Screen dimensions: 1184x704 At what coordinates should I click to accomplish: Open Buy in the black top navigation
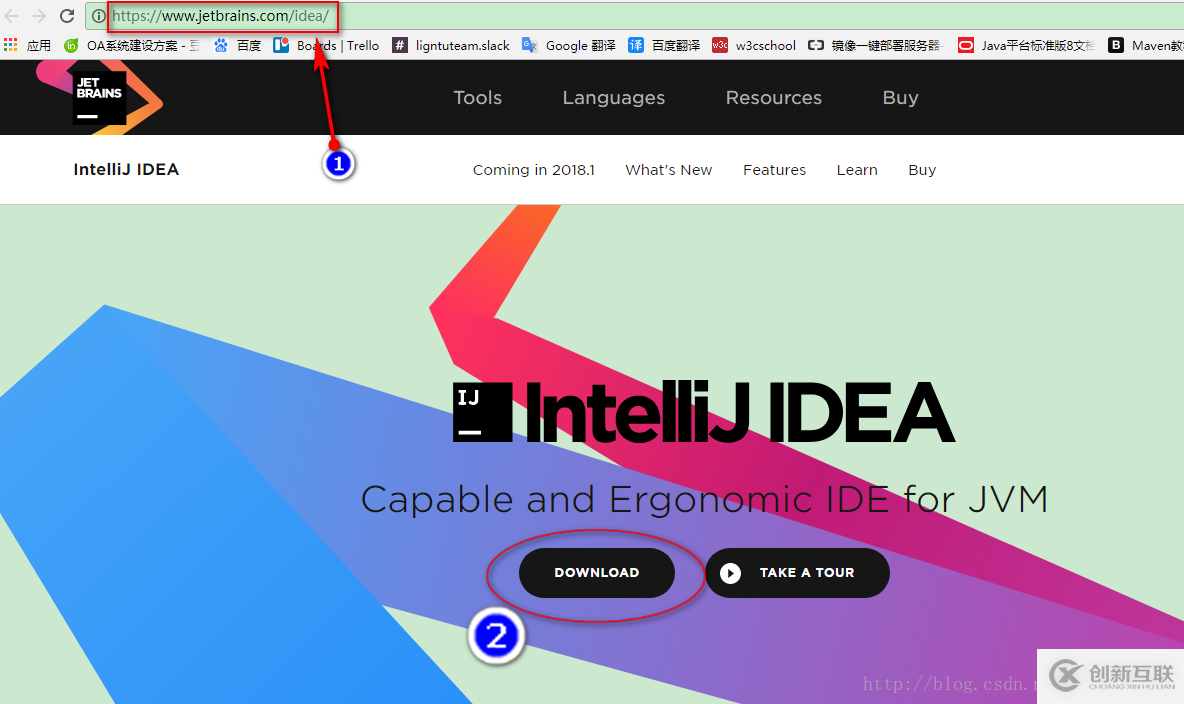pyautogui.click(x=900, y=97)
